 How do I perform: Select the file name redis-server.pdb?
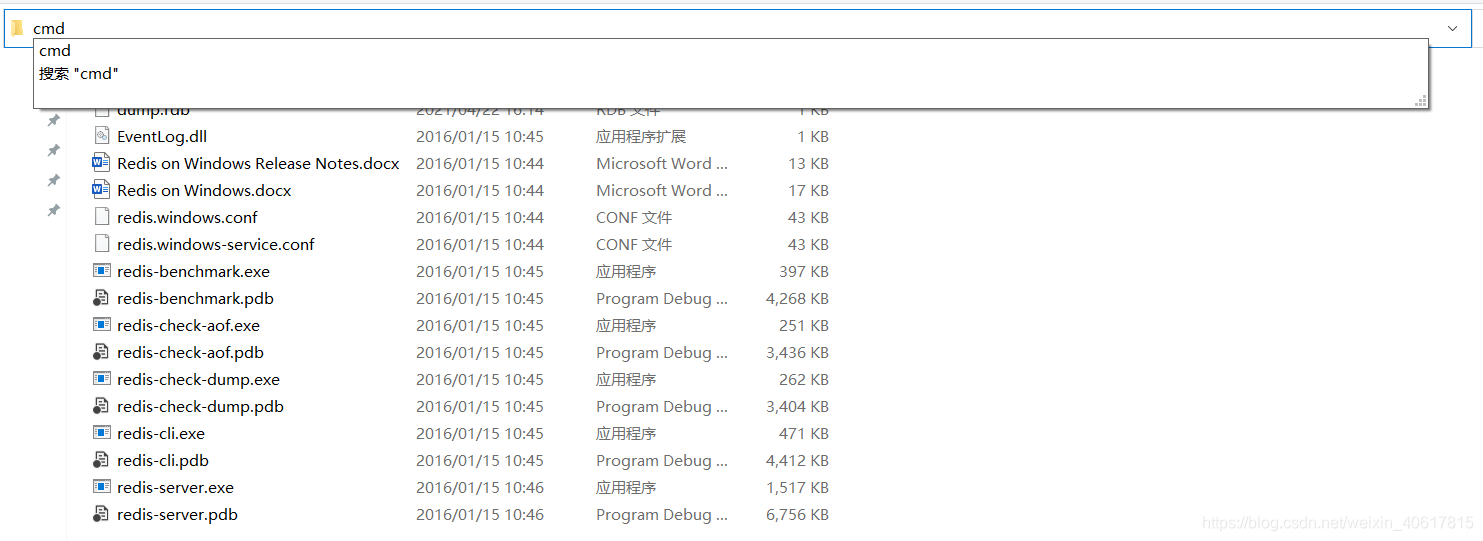click(x=177, y=514)
